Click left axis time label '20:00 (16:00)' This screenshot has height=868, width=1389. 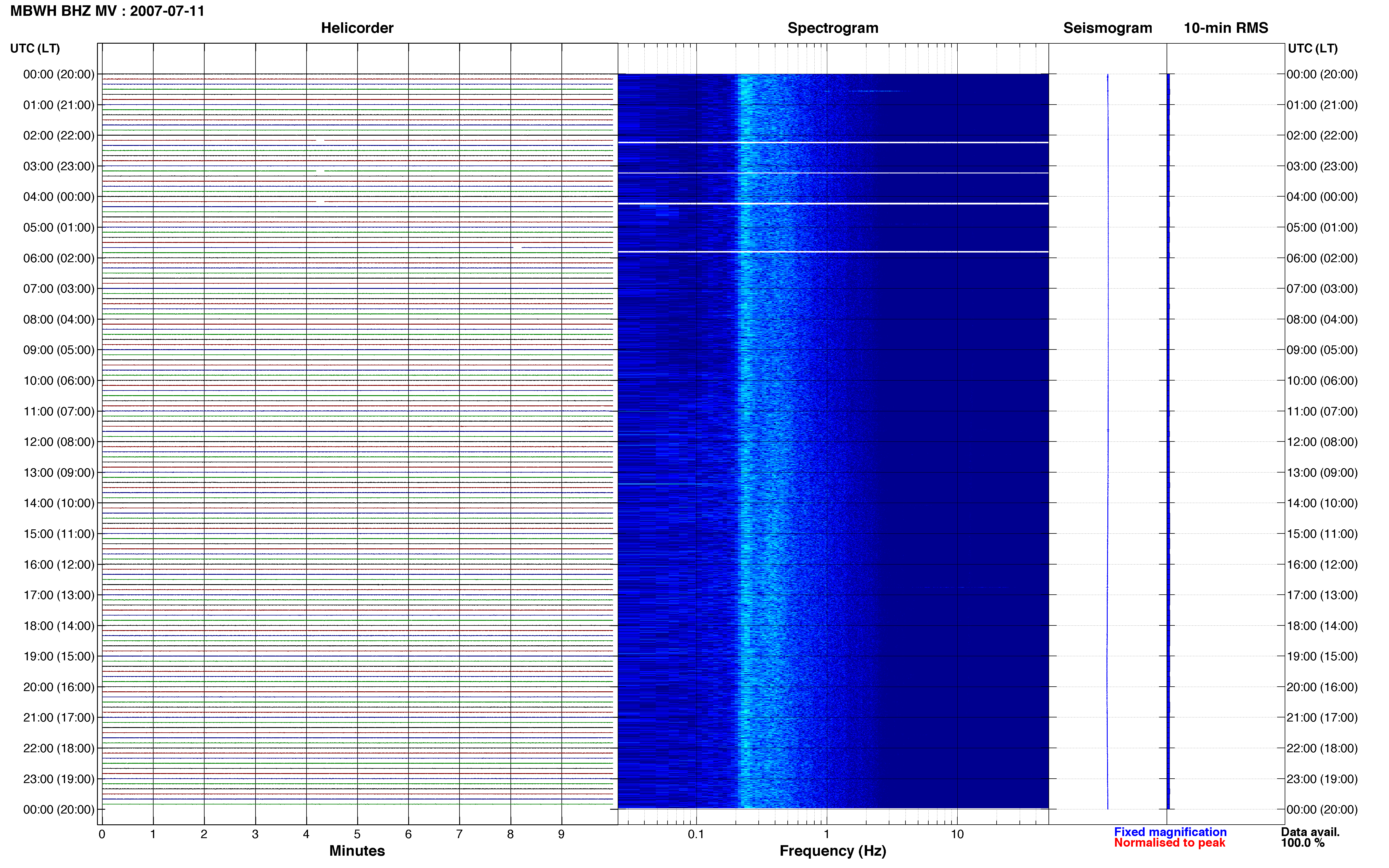click(x=59, y=687)
